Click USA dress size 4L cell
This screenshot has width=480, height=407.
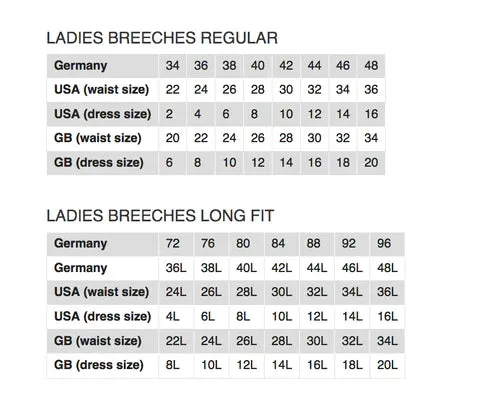[173, 316]
